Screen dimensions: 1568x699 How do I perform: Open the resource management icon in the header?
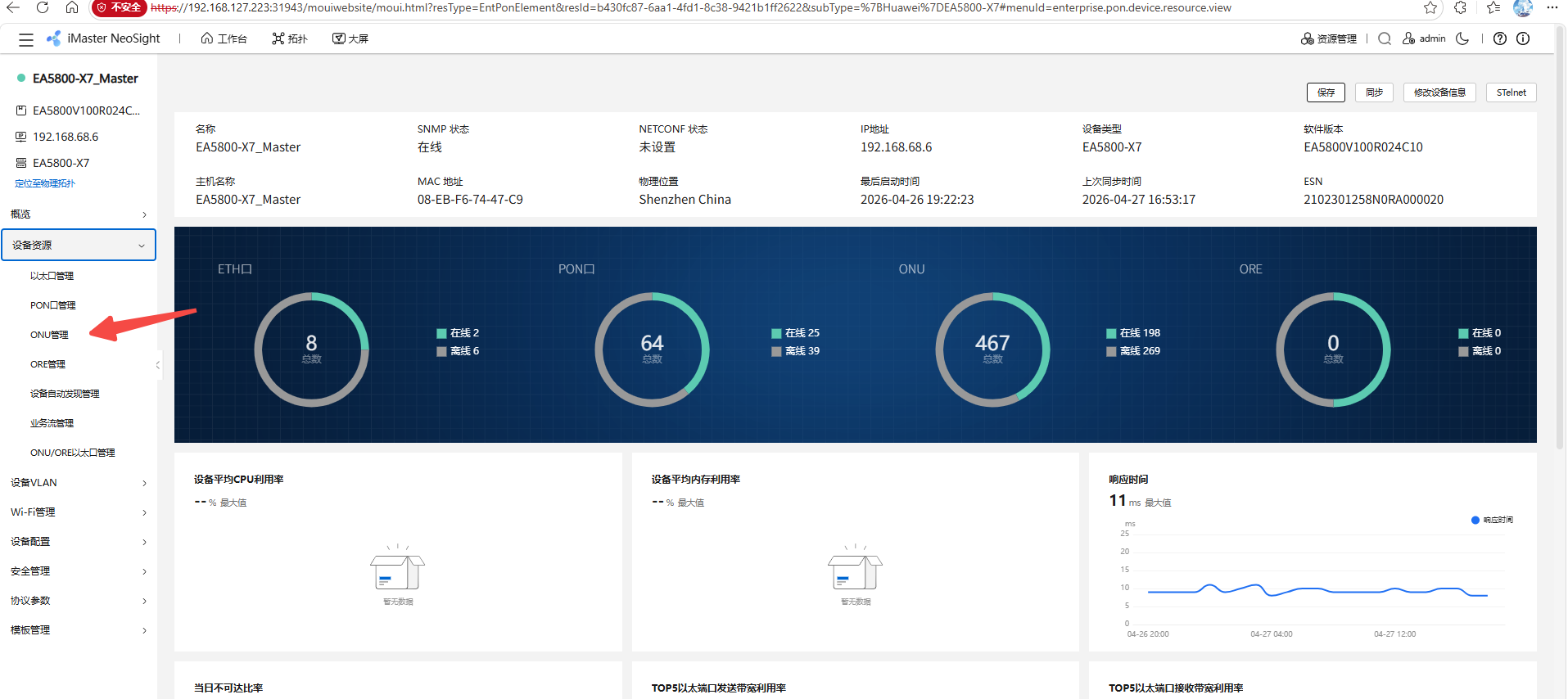(1307, 38)
